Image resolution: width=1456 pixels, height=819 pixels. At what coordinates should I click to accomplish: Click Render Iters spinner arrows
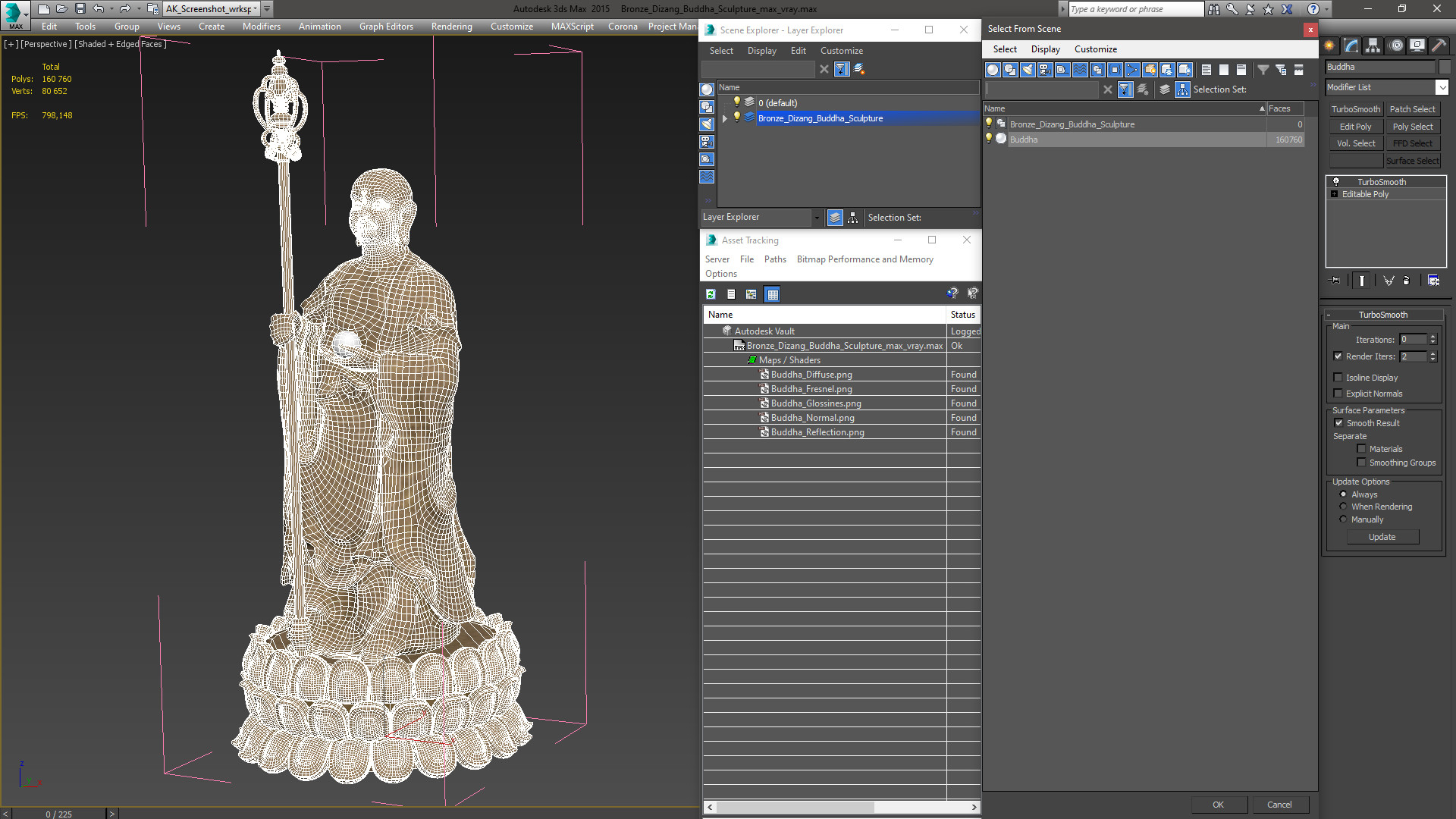click(1432, 356)
